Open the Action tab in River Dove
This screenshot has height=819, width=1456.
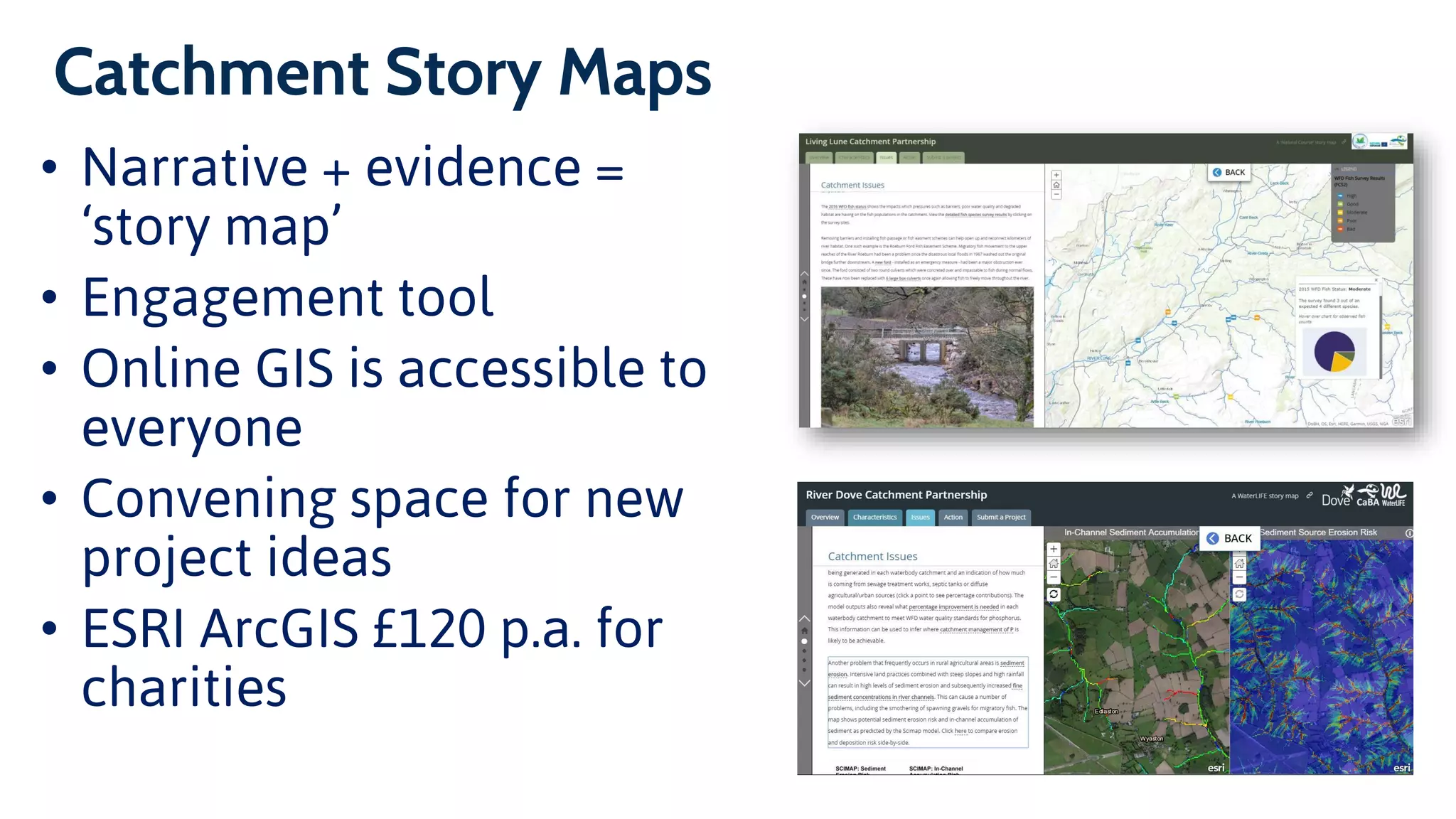point(953,517)
